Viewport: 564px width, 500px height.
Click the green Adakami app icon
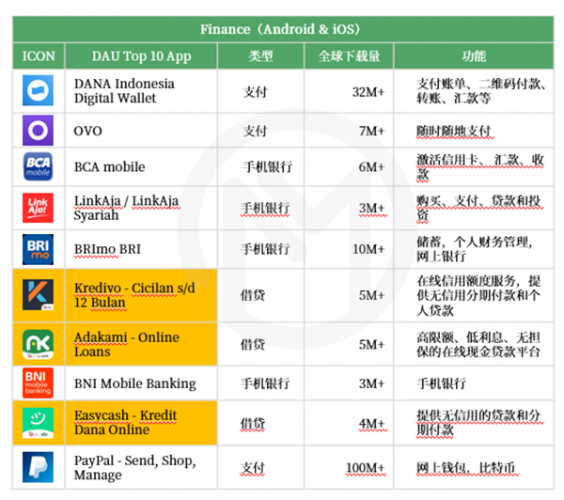(x=38, y=344)
